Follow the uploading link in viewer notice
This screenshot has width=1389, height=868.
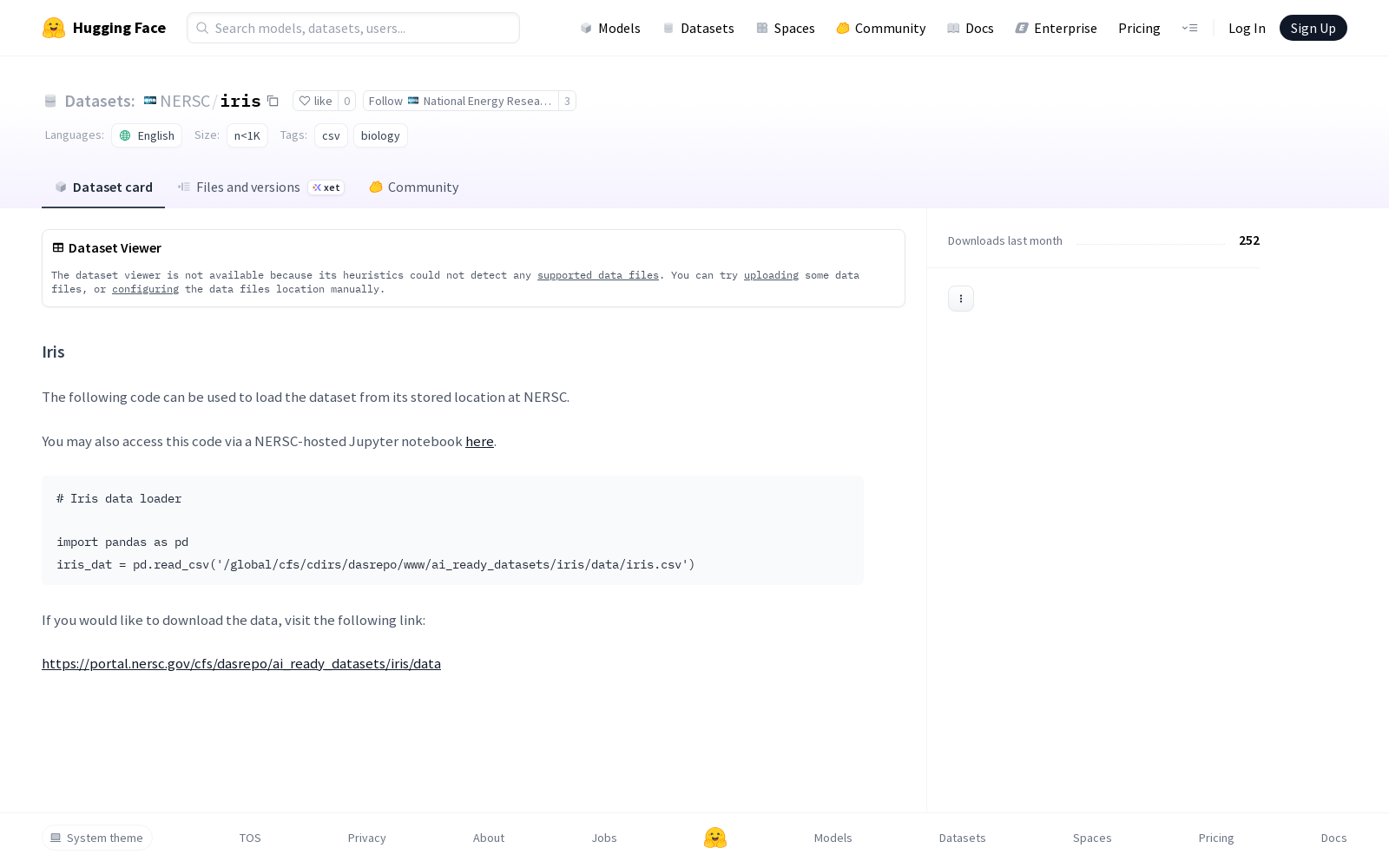click(771, 275)
